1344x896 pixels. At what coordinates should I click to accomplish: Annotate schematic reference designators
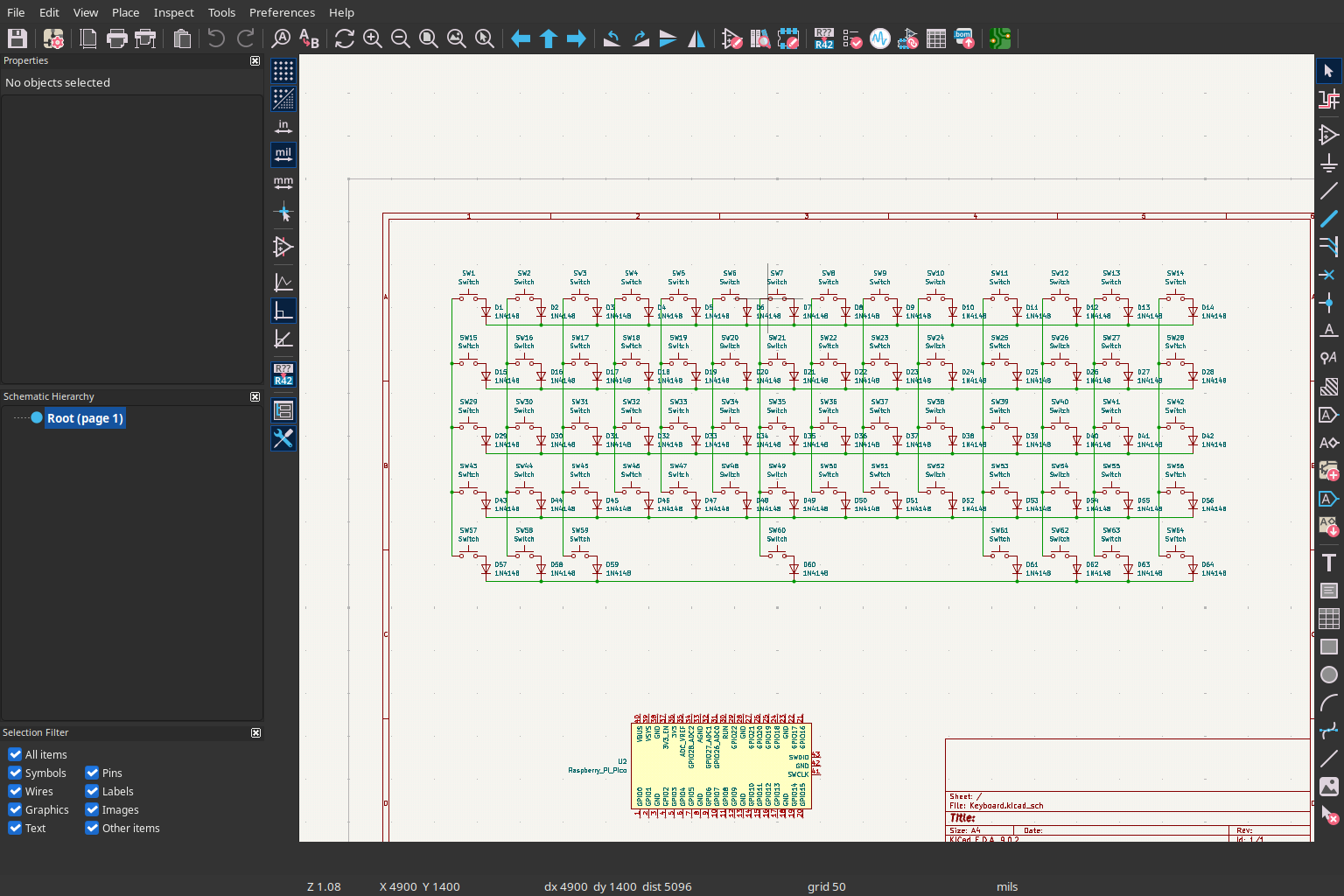click(823, 38)
